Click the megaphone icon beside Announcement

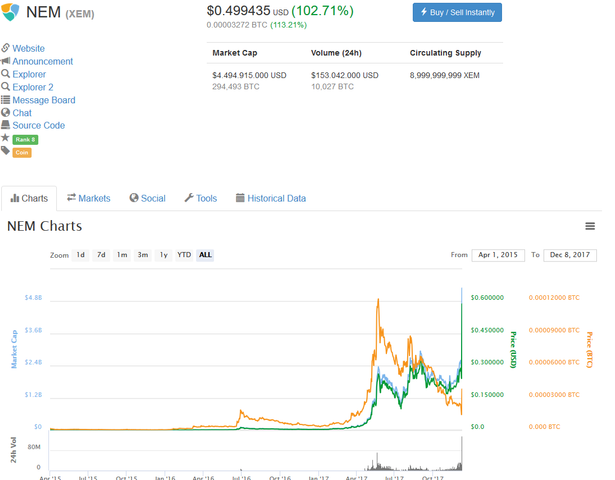5,61
